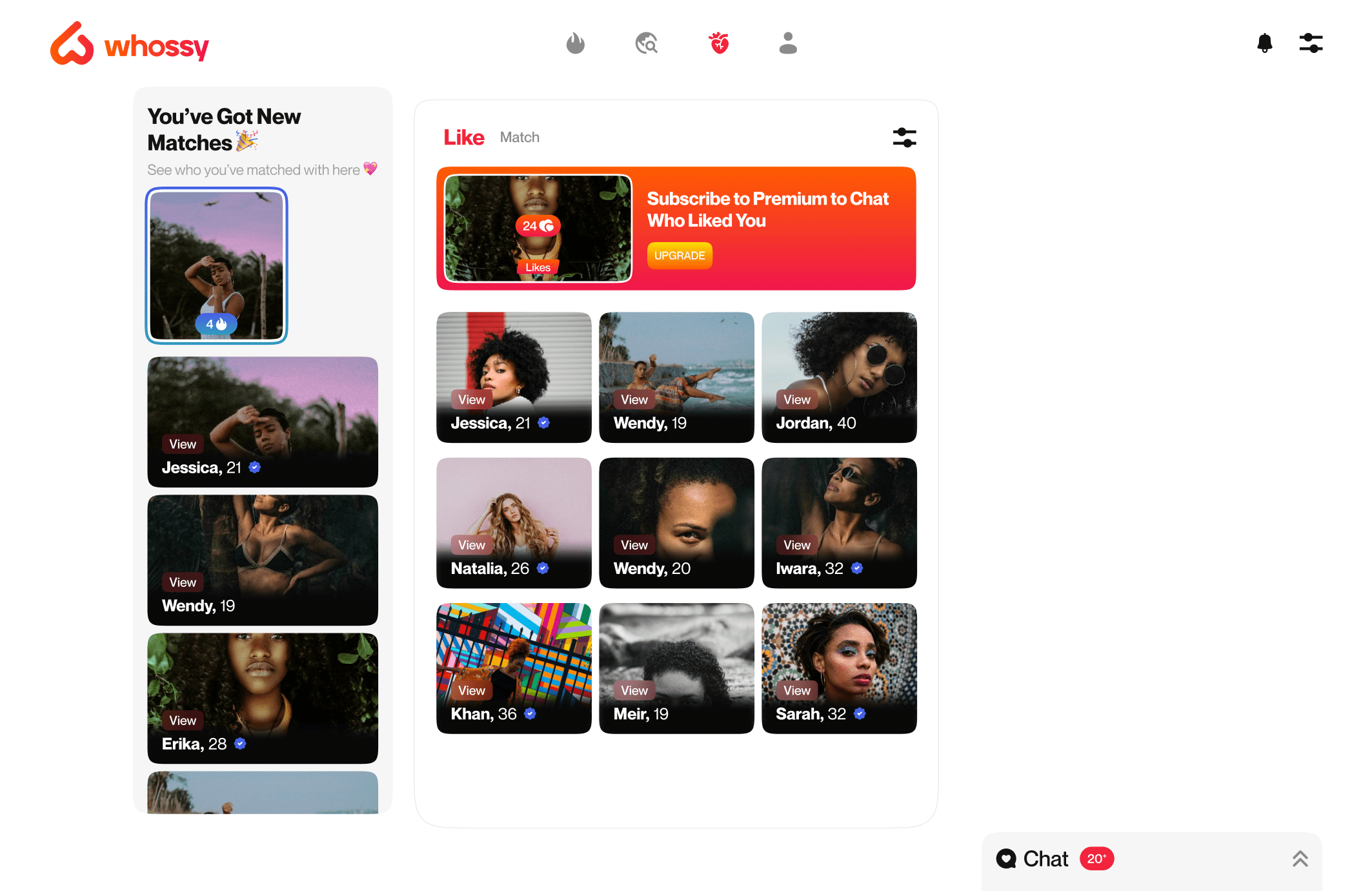View Meir, 19 profile
The height and width of the screenshot is (891, 1372).
tap(634, 691)
